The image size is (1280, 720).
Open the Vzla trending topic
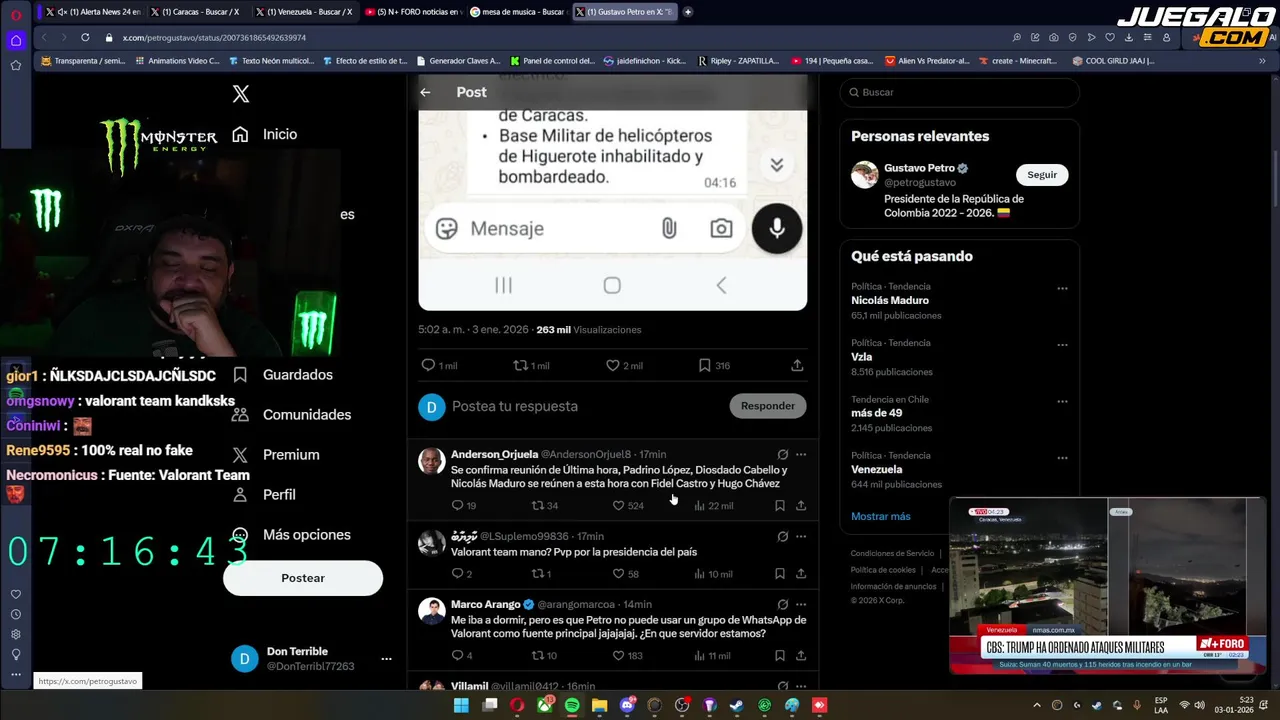click(x=861, y=356)
